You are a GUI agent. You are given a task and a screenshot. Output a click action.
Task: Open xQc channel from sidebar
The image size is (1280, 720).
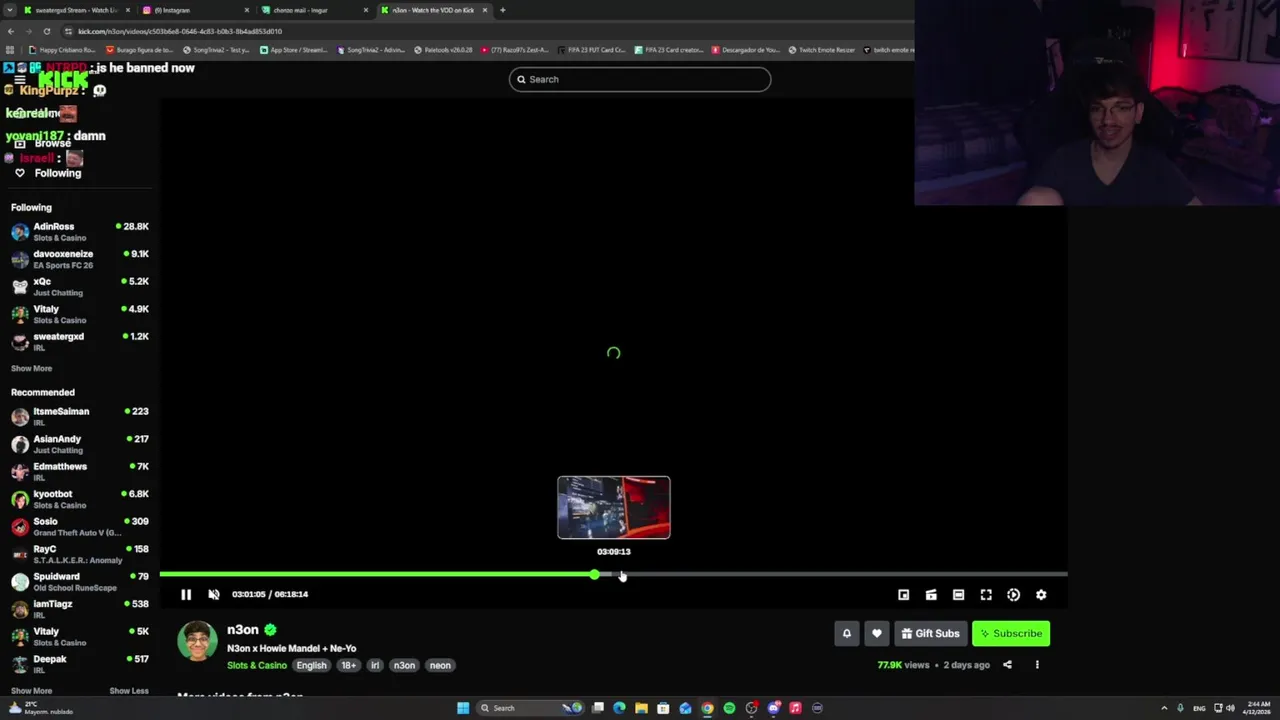[79, 287]
